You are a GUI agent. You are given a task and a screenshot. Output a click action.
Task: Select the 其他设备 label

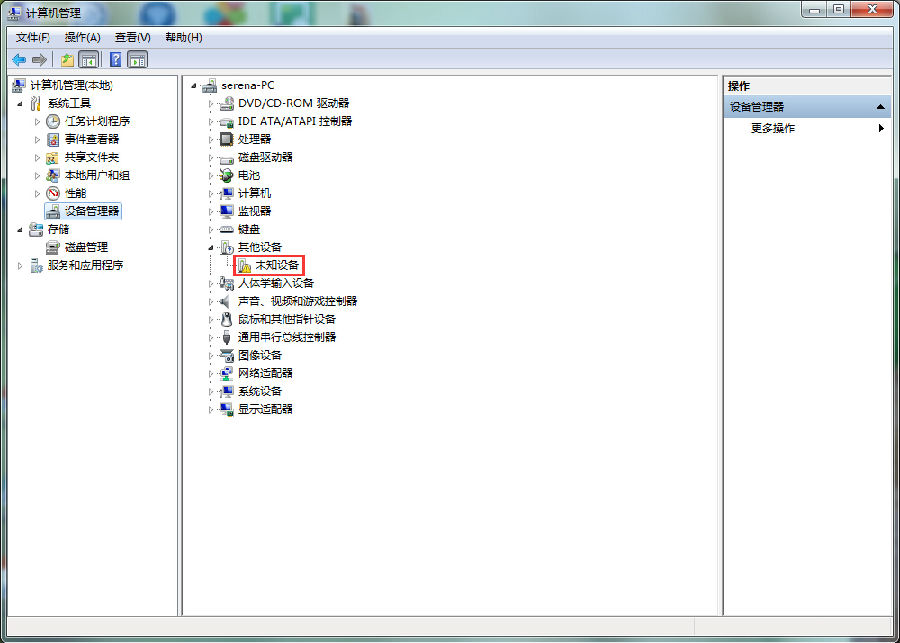point(260,247)
